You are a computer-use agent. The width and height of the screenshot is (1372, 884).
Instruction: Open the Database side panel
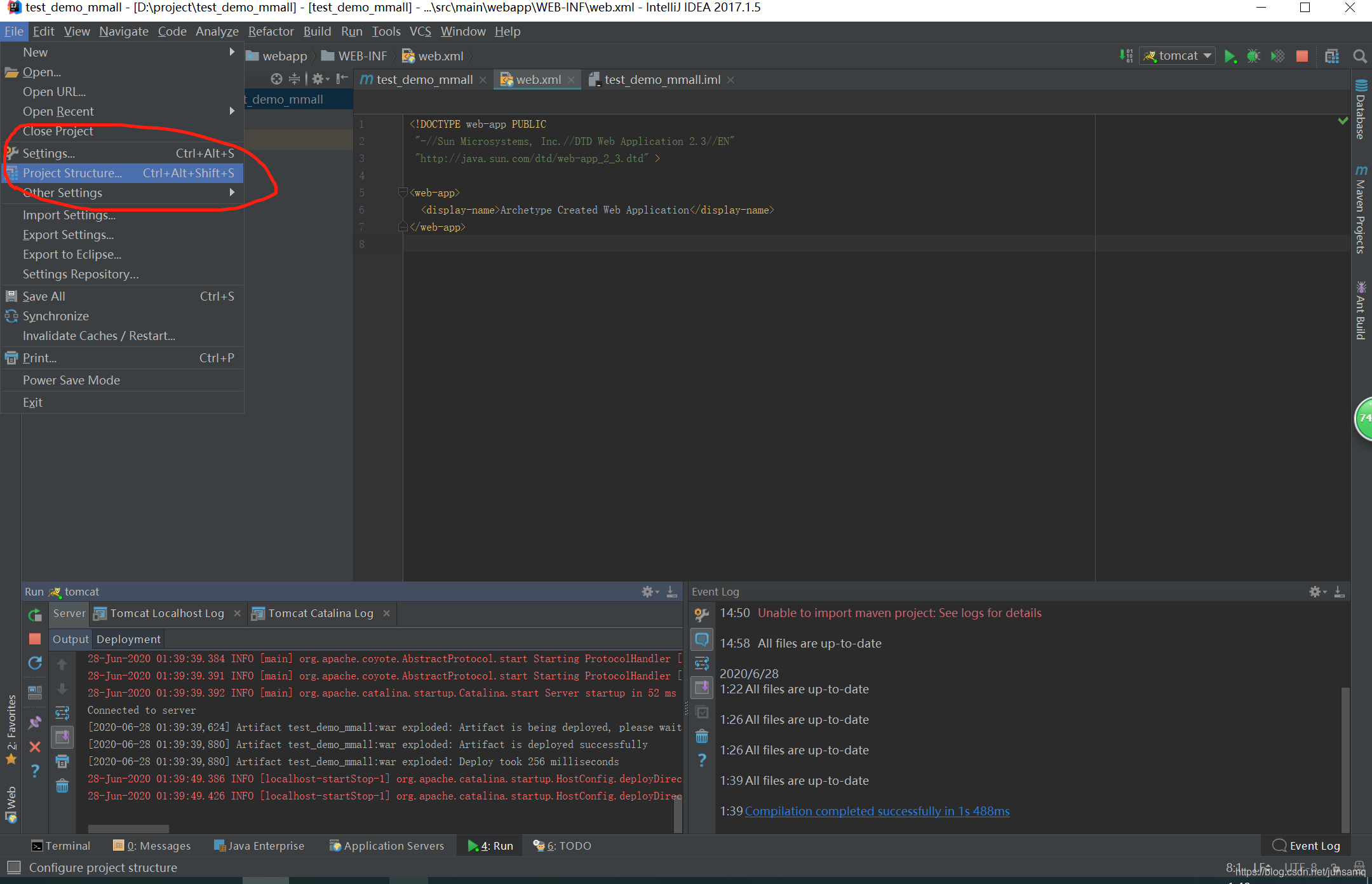click(1361, 109)
